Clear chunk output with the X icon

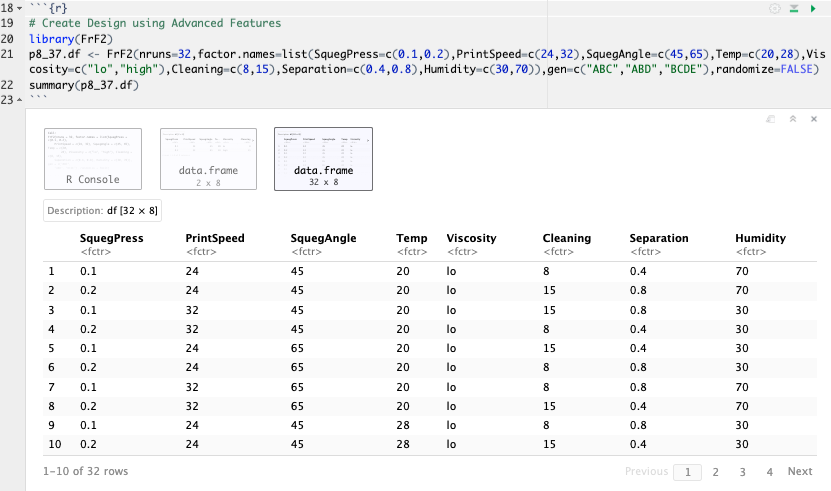click(x=812, y=118)
